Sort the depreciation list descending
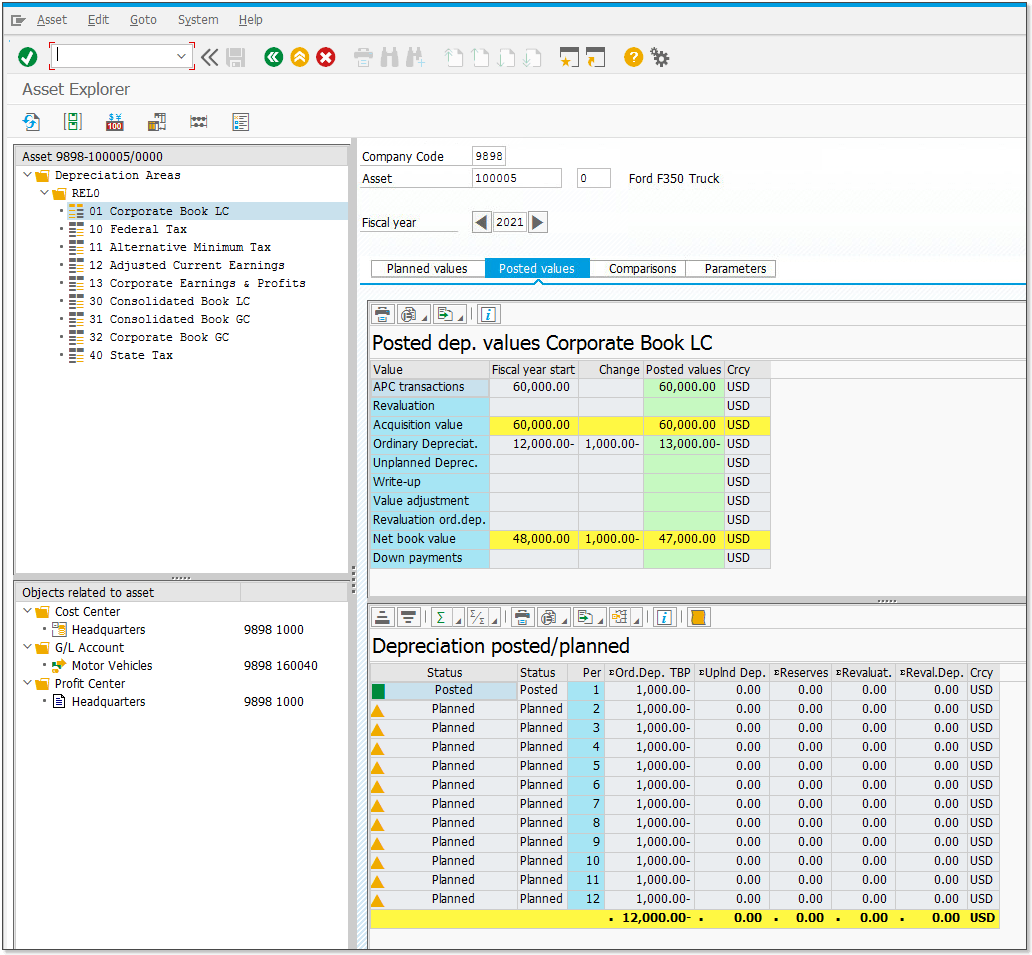Viewport: 1032px width, 955px height. [x=408, y=617]
